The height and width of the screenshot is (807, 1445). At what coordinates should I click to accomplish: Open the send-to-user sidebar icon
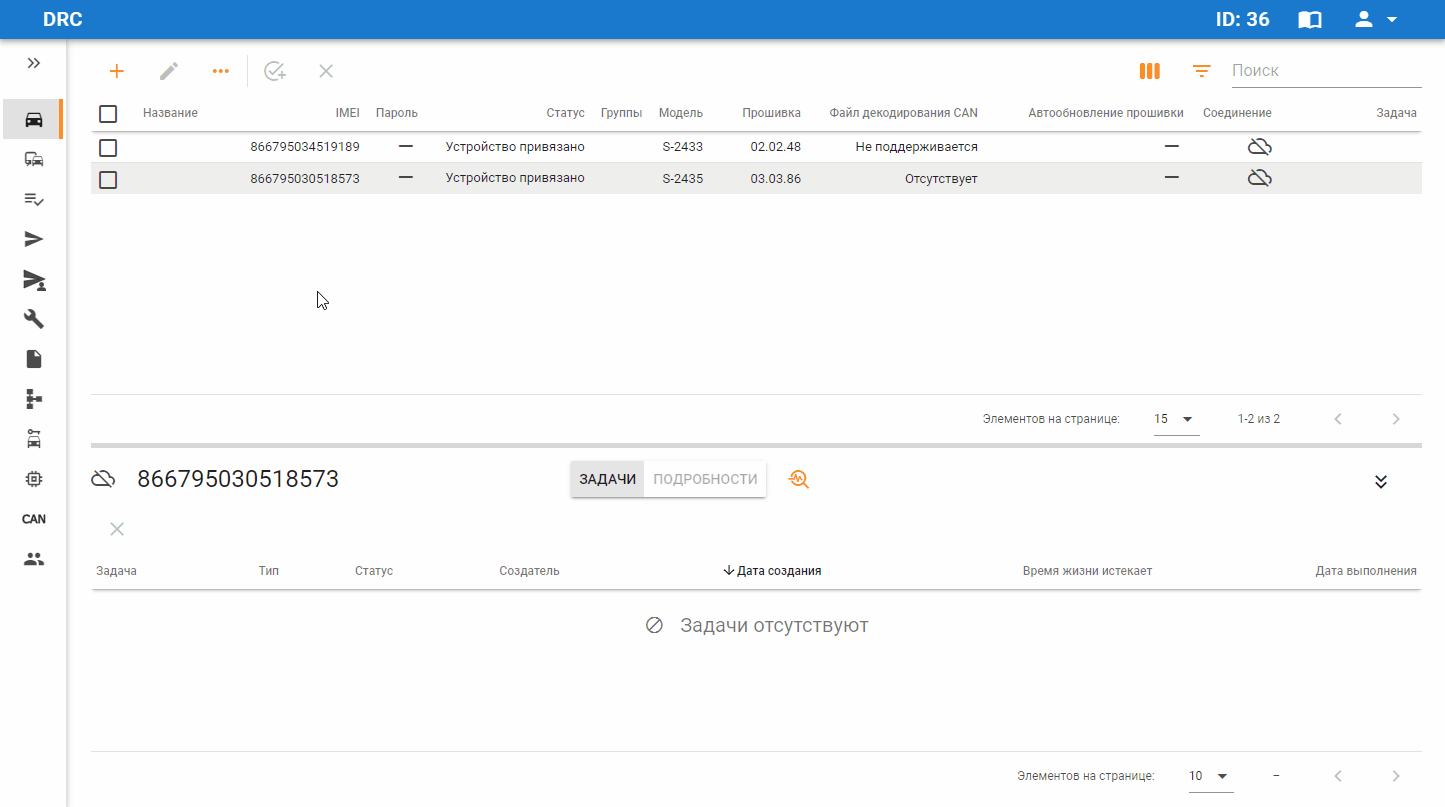34,279
